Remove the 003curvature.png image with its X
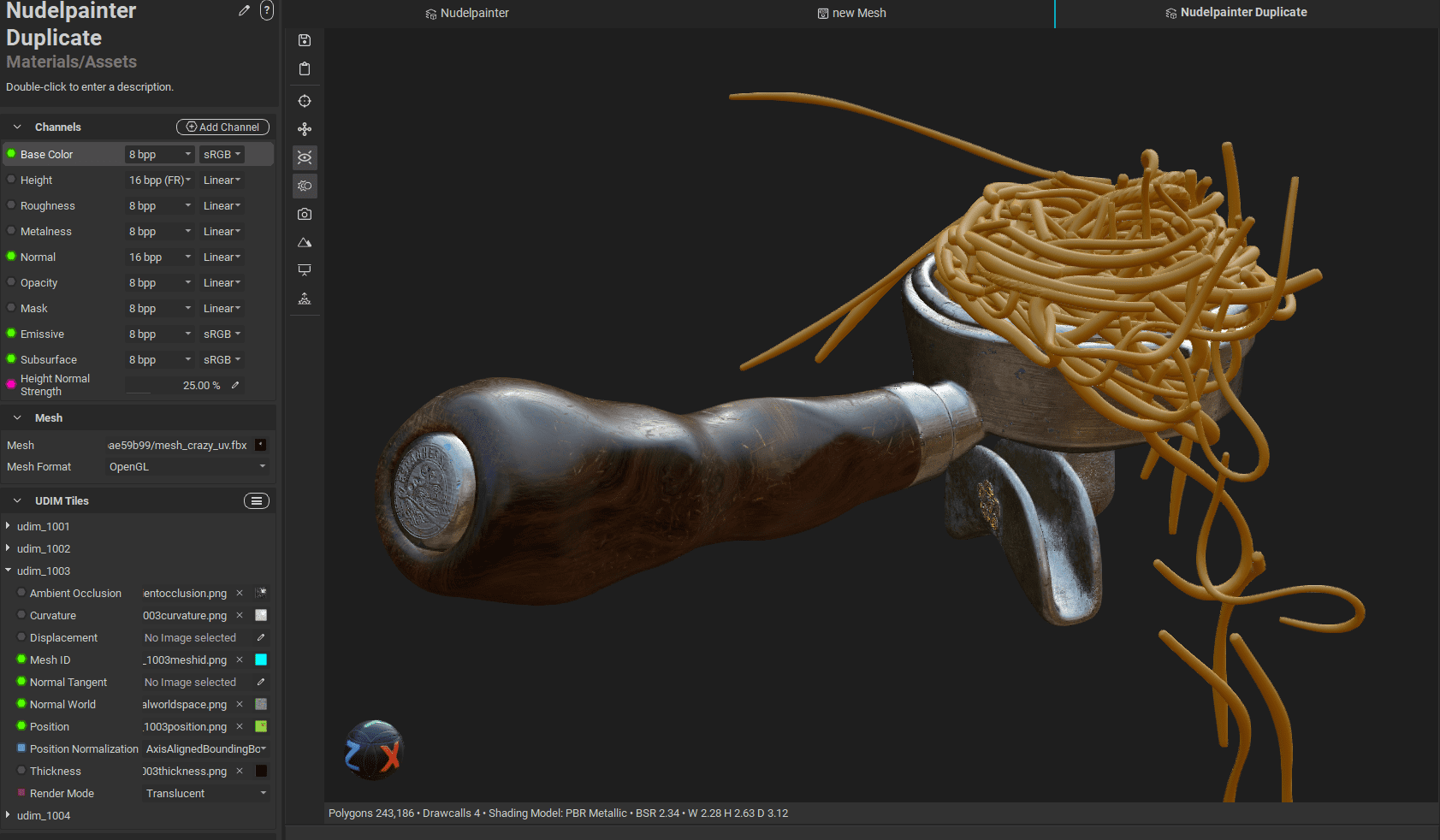Viewport: 1440px width, 840px height. (240, 615)
